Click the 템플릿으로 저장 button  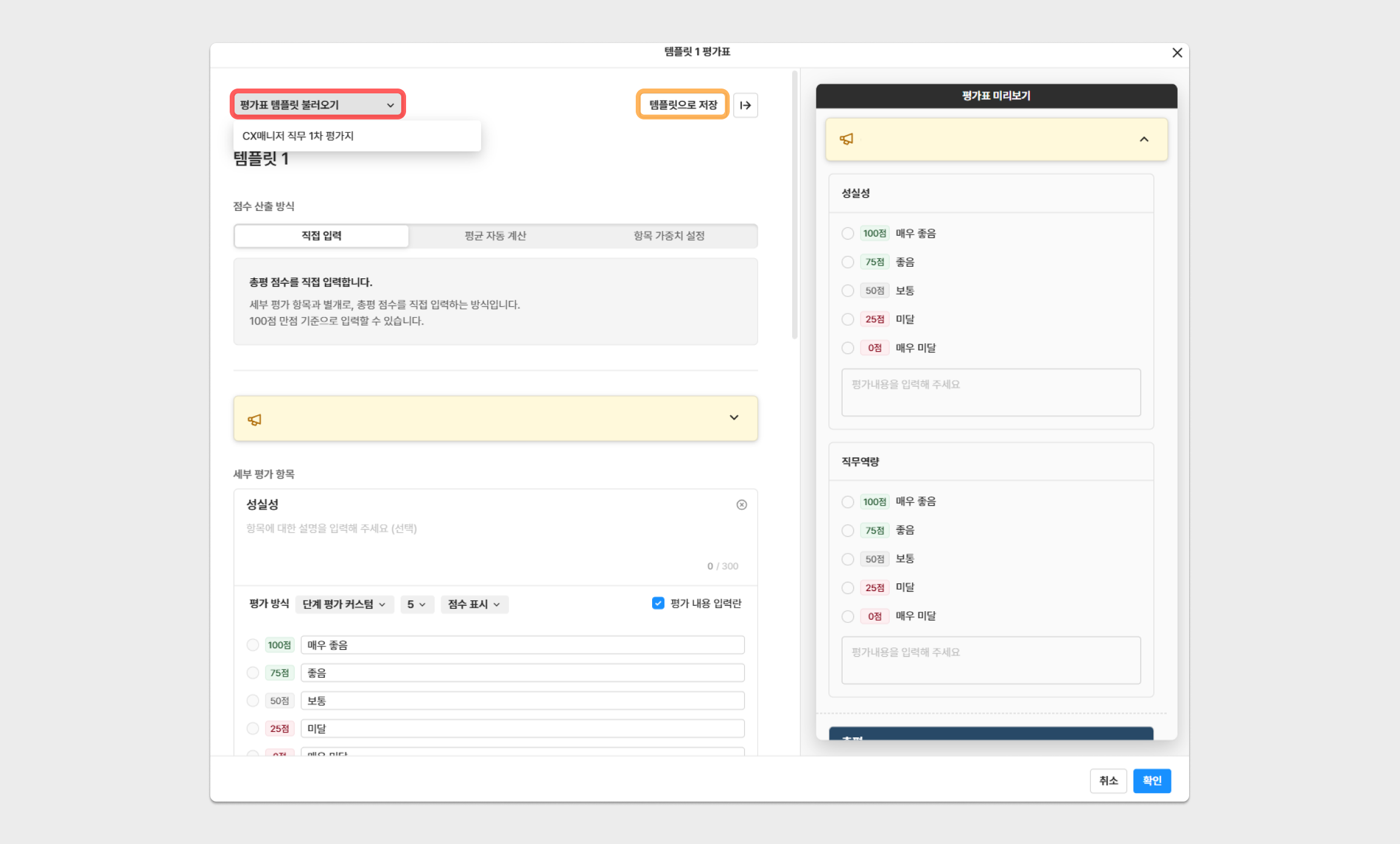[x=682, y=105]
